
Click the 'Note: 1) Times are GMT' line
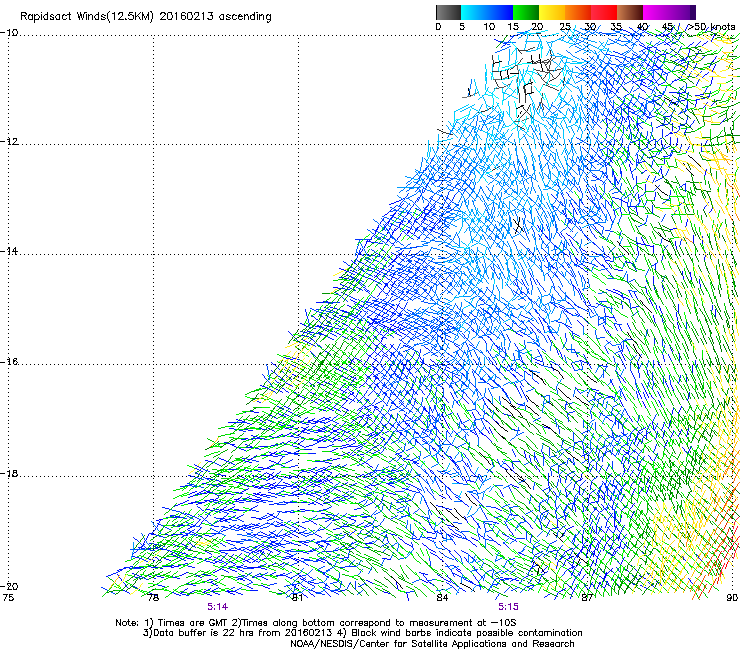click(316, 623)
